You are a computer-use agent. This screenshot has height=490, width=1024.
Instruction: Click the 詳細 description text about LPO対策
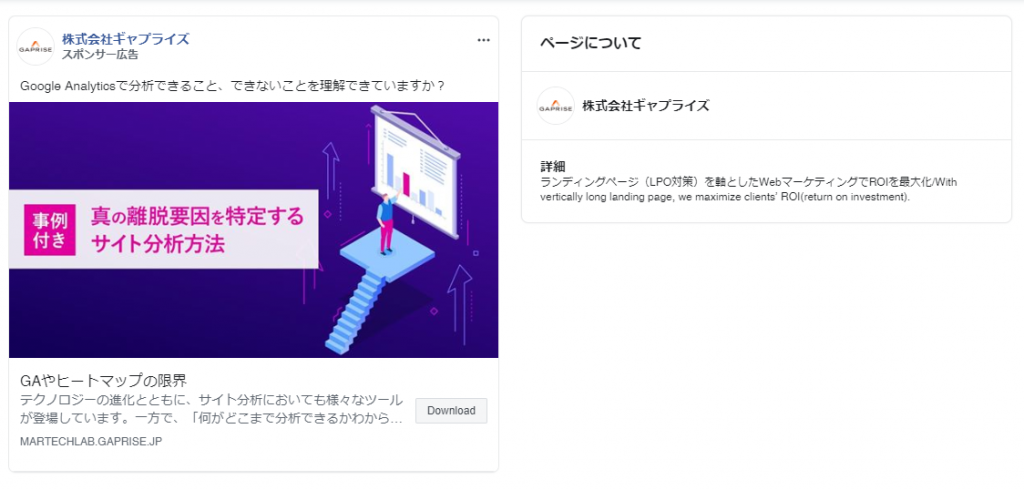click(748, 189)
